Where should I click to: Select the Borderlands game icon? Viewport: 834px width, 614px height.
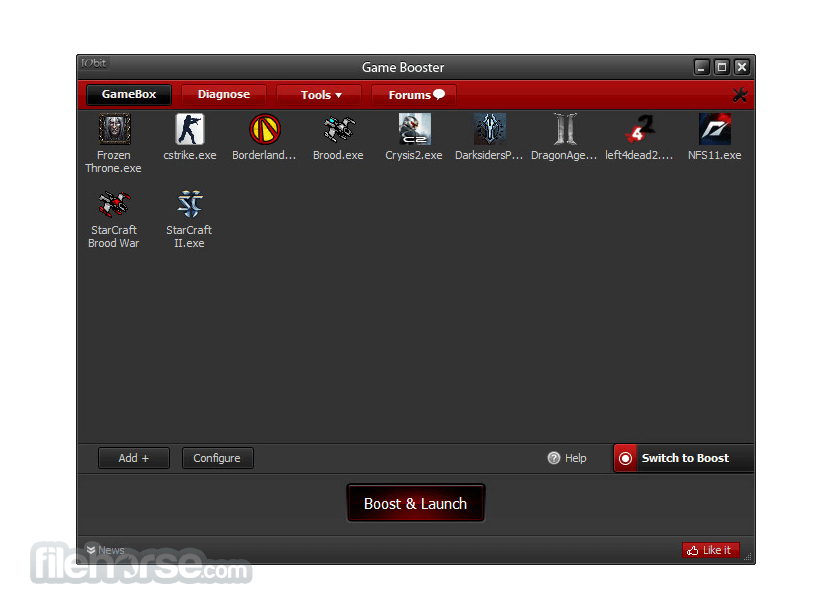(264, 129)
